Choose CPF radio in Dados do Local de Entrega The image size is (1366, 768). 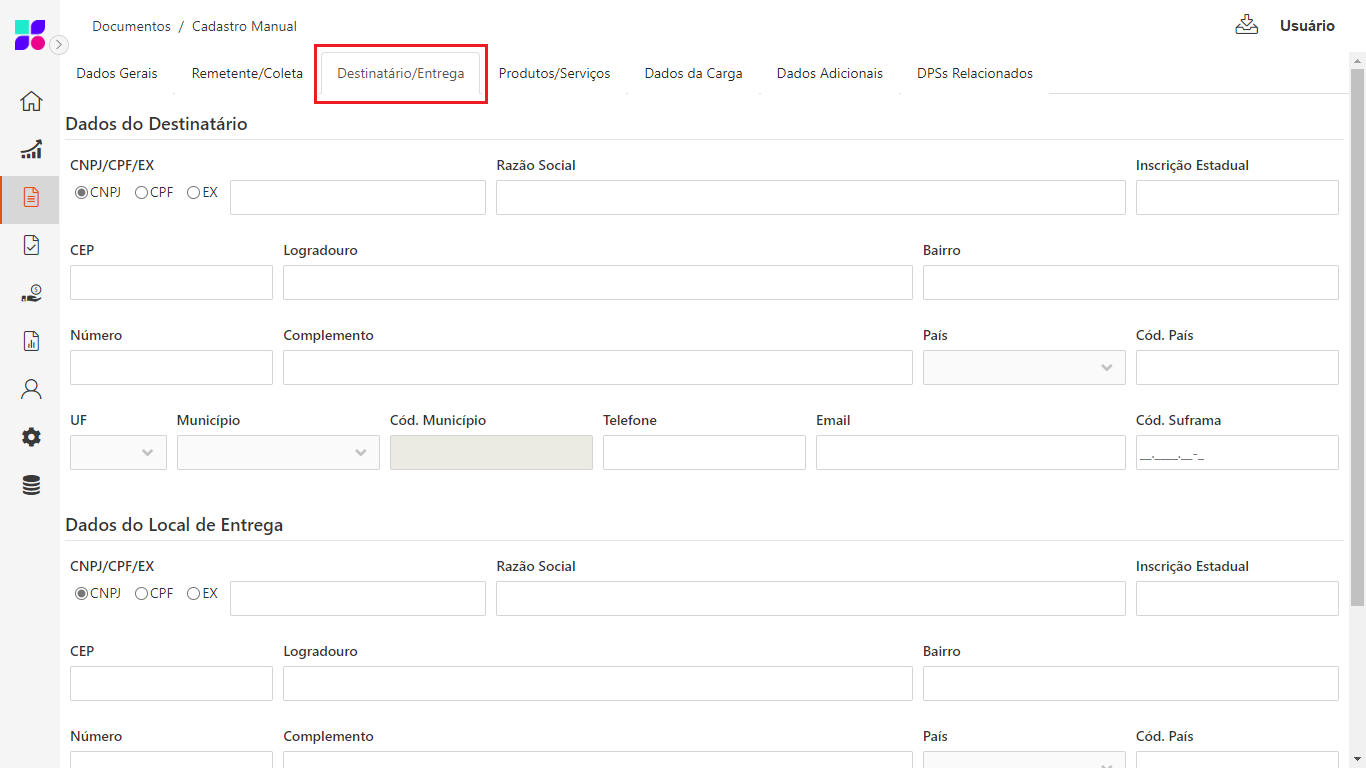pyautogui.click(x=142, y=594)
